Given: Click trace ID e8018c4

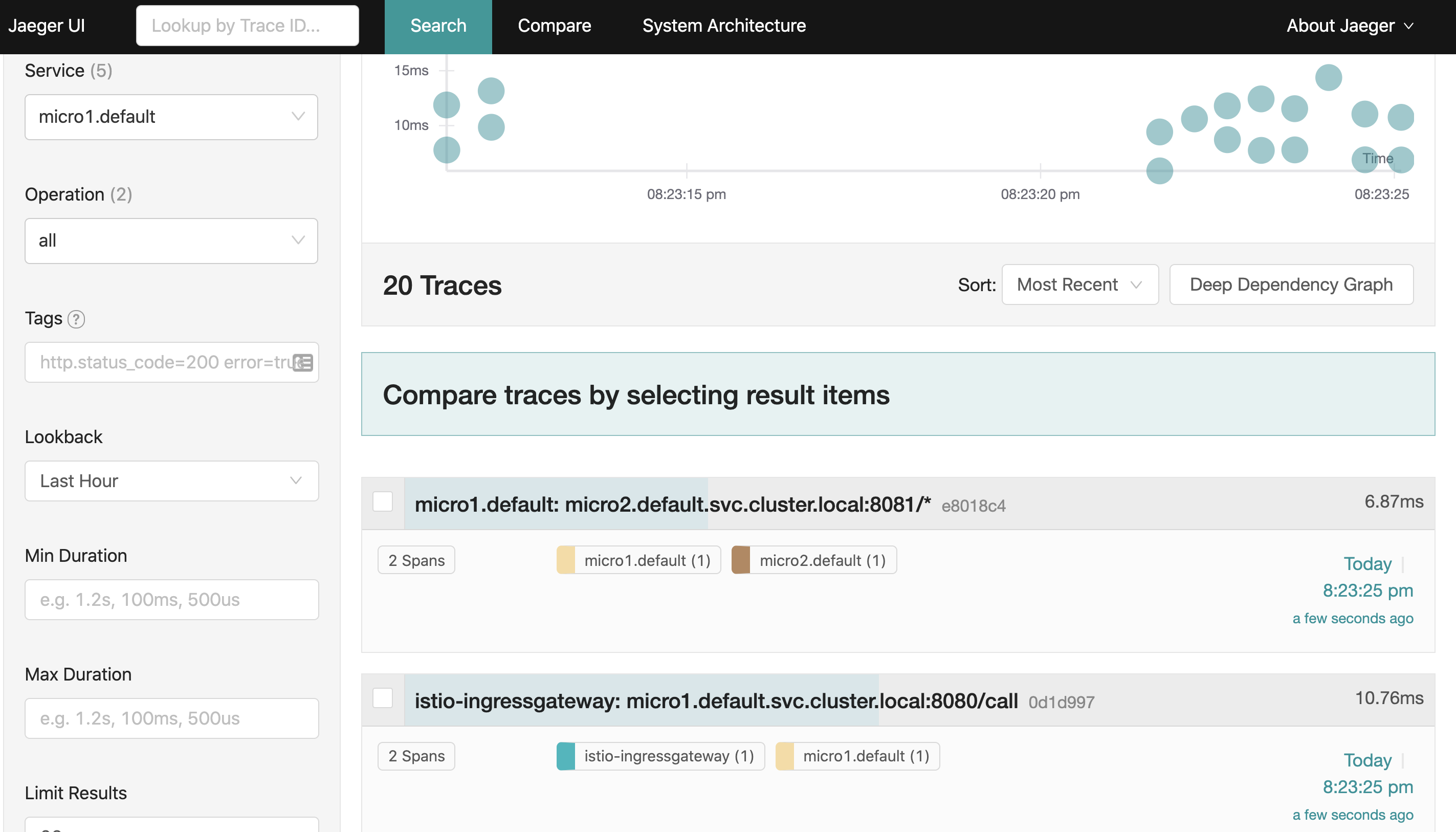Looking at the screenshot, I should 974,506.
